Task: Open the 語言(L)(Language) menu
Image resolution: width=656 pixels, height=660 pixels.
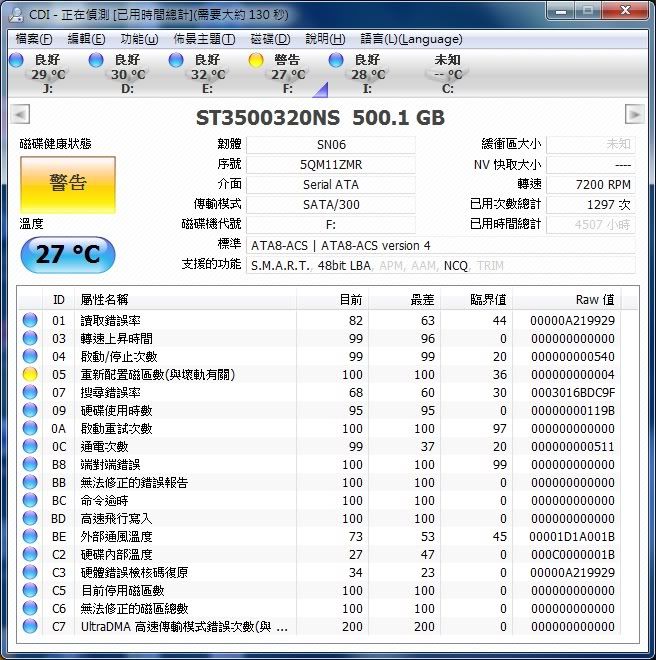Action: [x=411, y=39]
